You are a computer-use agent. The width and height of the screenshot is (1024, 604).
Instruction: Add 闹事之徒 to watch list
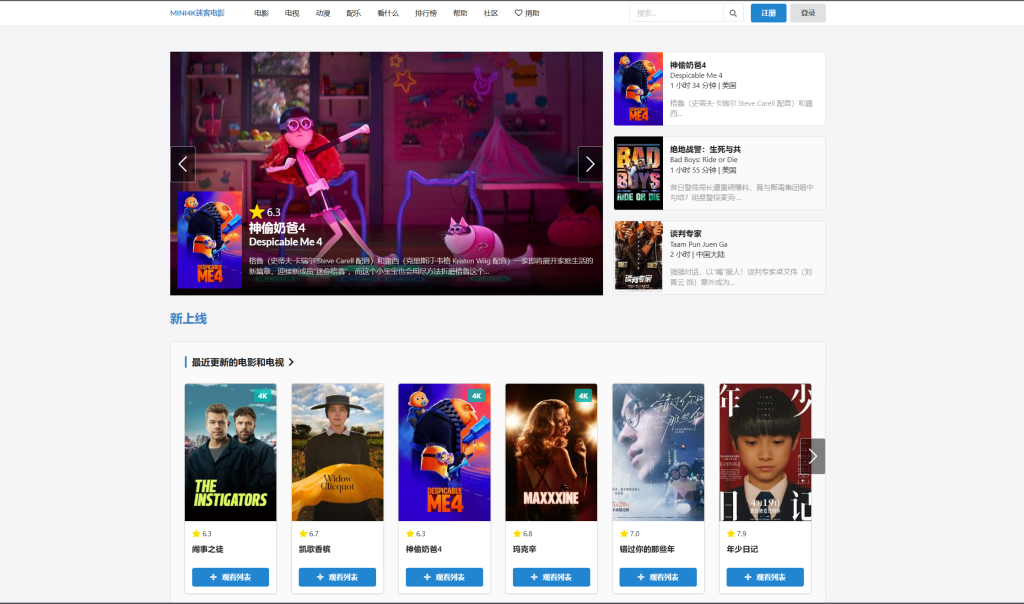(x=230, y=577)
